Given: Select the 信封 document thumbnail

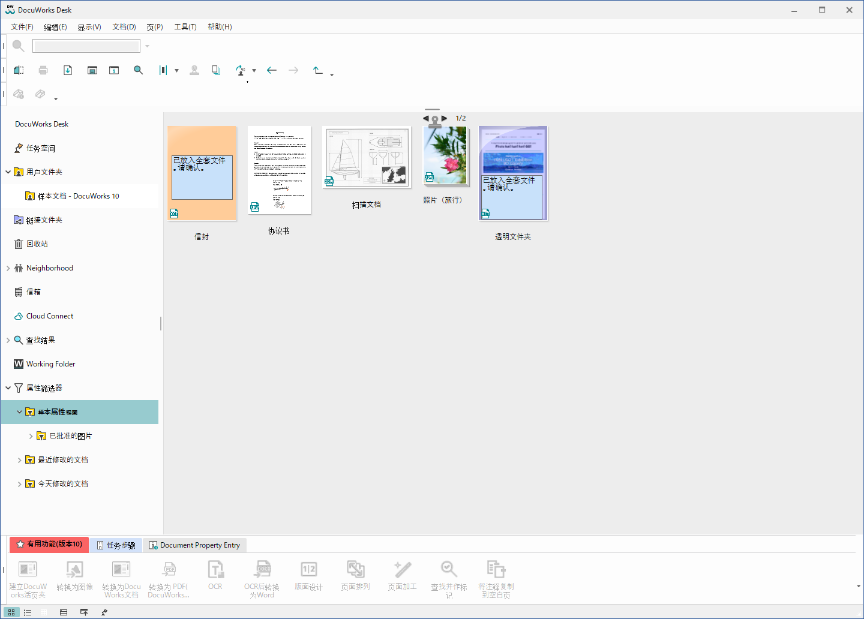Looking at the screenshot, I should point(202,170).
